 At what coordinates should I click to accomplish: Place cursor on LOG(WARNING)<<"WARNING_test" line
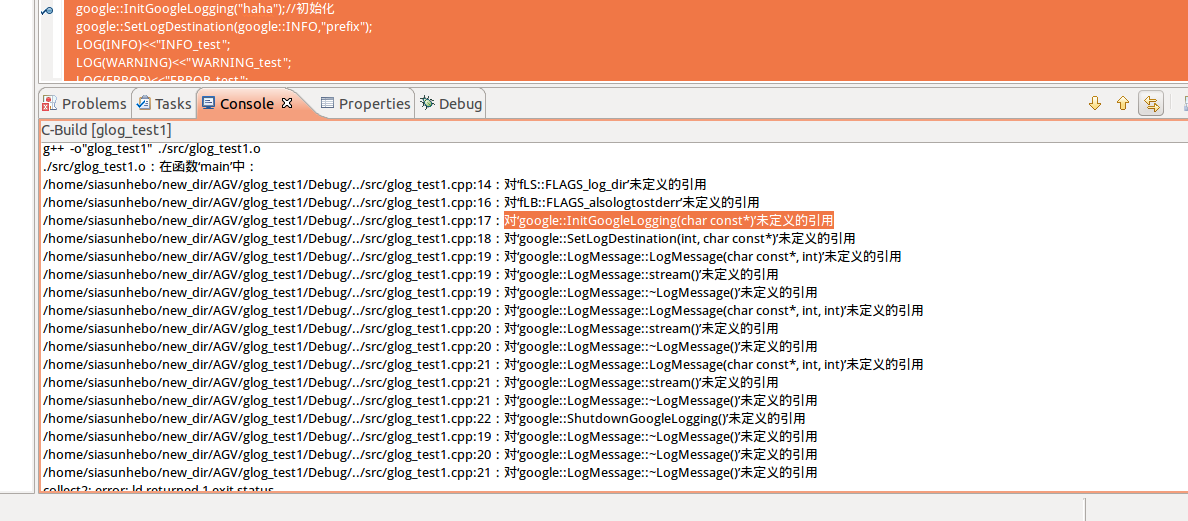pyautogui.click(x=183, y=62)
